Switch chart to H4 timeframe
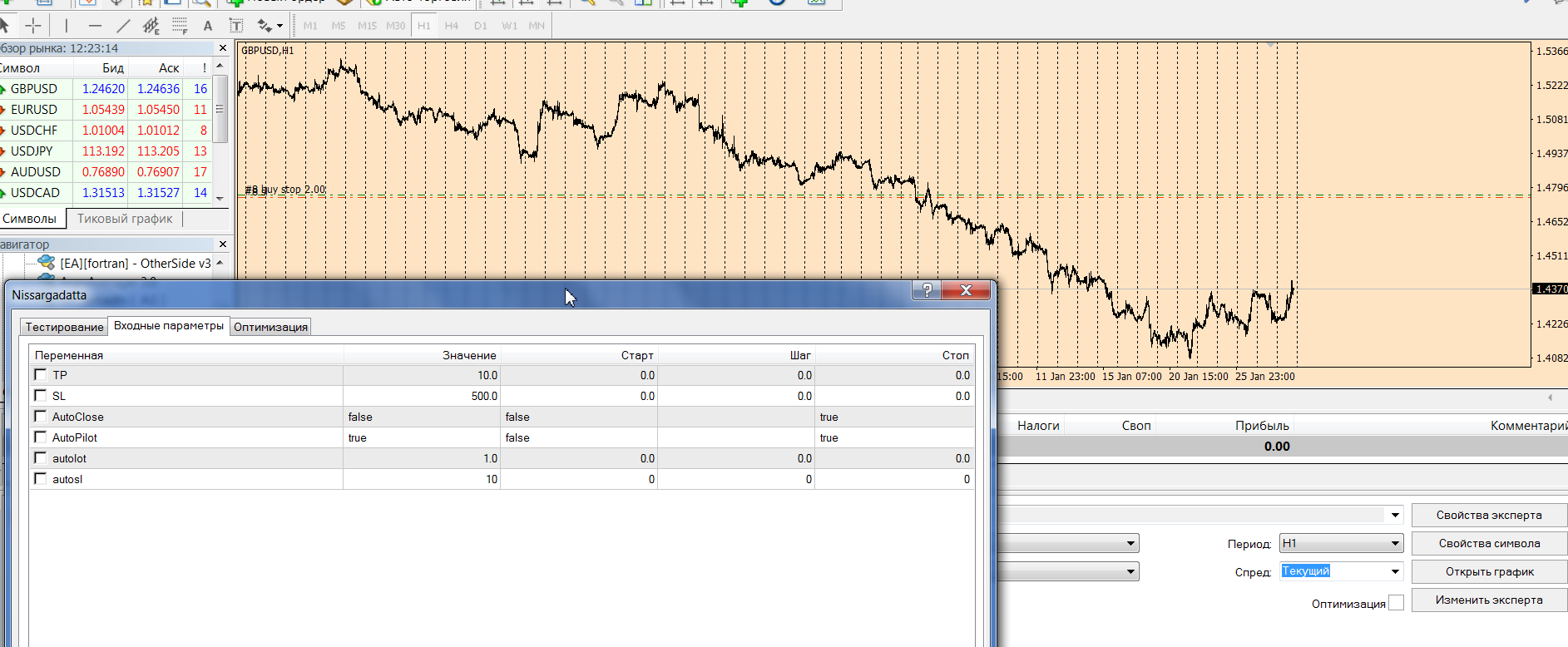Image resolution: width=1568 pixels, height=647 pixels. 452,26
